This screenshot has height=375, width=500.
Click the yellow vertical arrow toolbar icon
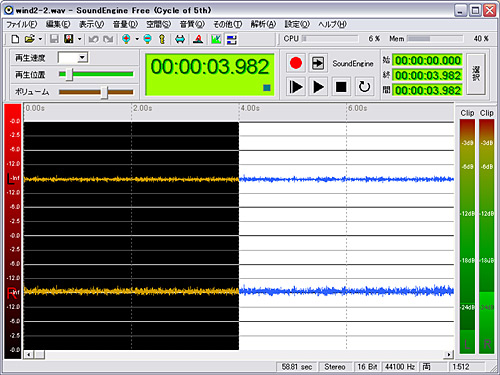tap(162, 39)
